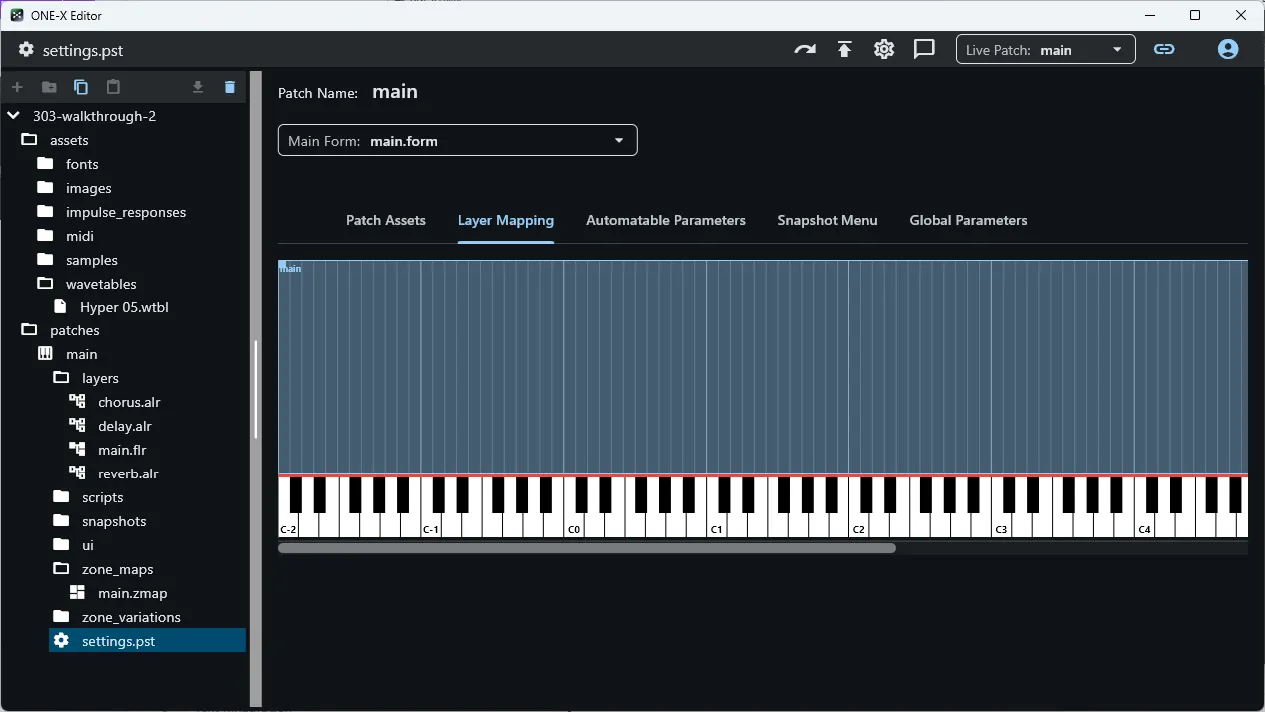Open the Automatable Parameters tab
Screen dimensions: 1265x712
(x=666, y=220)
